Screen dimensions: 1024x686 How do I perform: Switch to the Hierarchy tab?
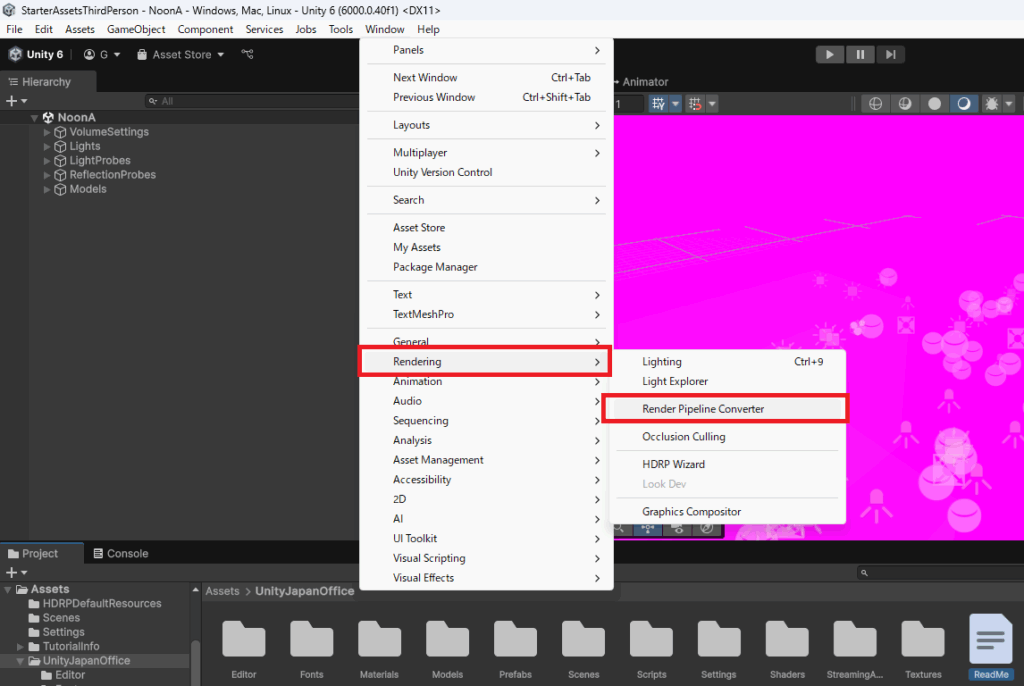pos(47,82)
